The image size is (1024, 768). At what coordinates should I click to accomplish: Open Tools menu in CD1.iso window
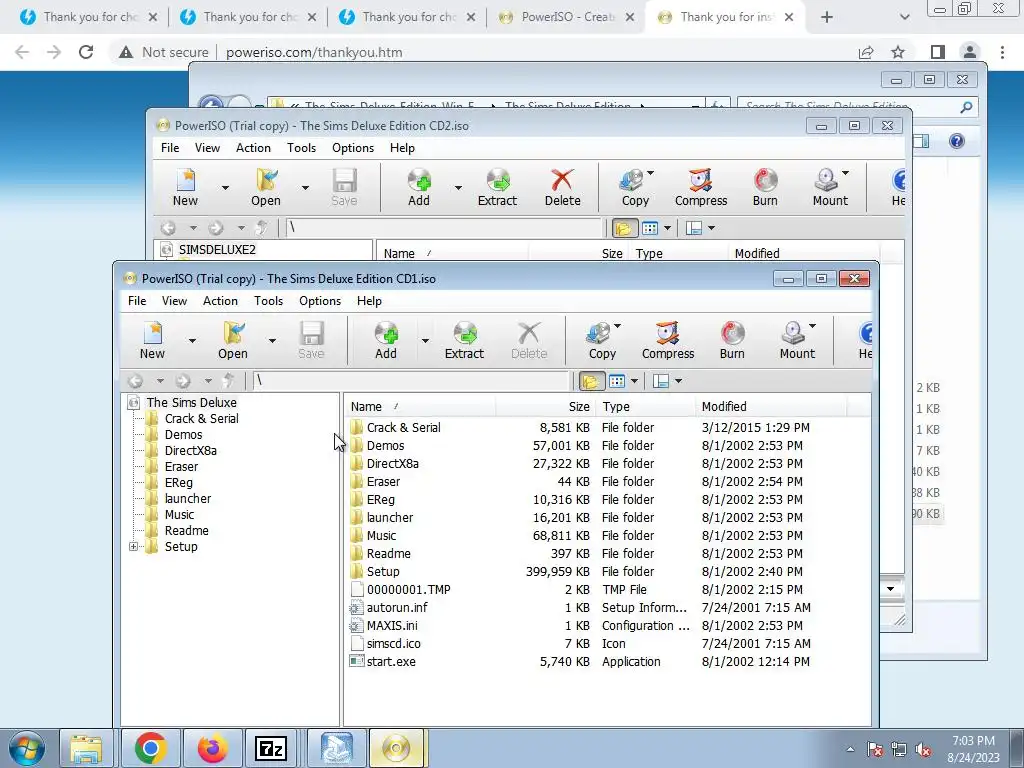[x=268, y=301]
